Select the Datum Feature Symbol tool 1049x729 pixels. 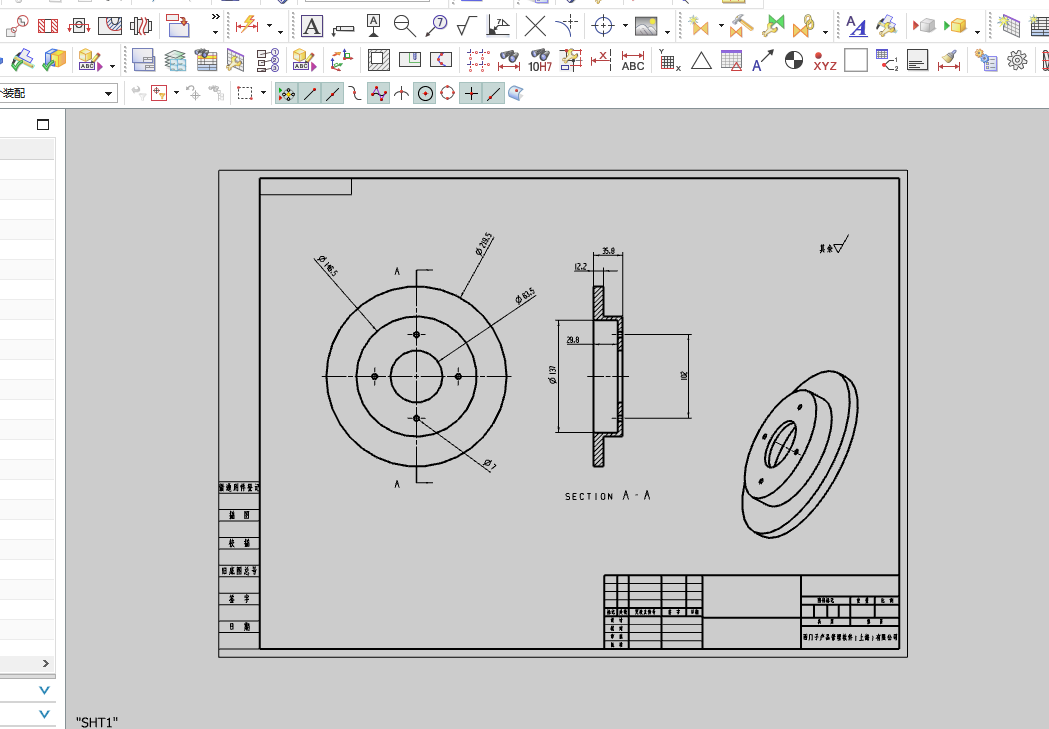pos(373,26)
